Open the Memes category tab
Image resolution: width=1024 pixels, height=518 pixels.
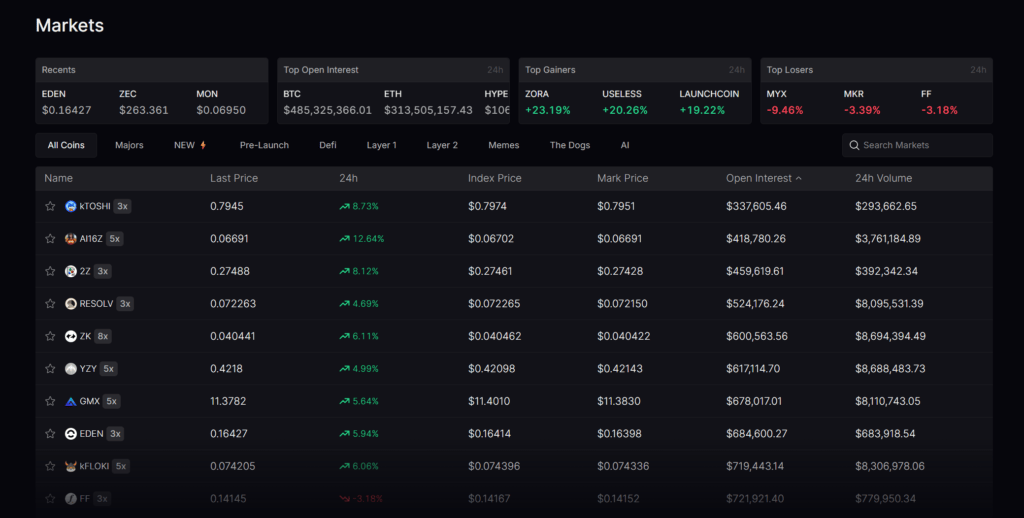(x=503, y=145)
